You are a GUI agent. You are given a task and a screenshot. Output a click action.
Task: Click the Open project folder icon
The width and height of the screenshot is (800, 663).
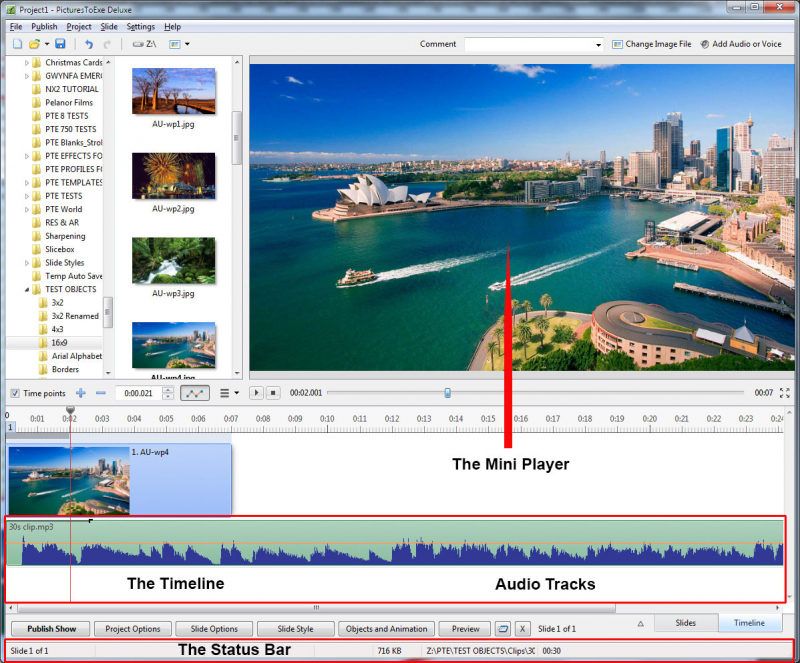(34, 44)
